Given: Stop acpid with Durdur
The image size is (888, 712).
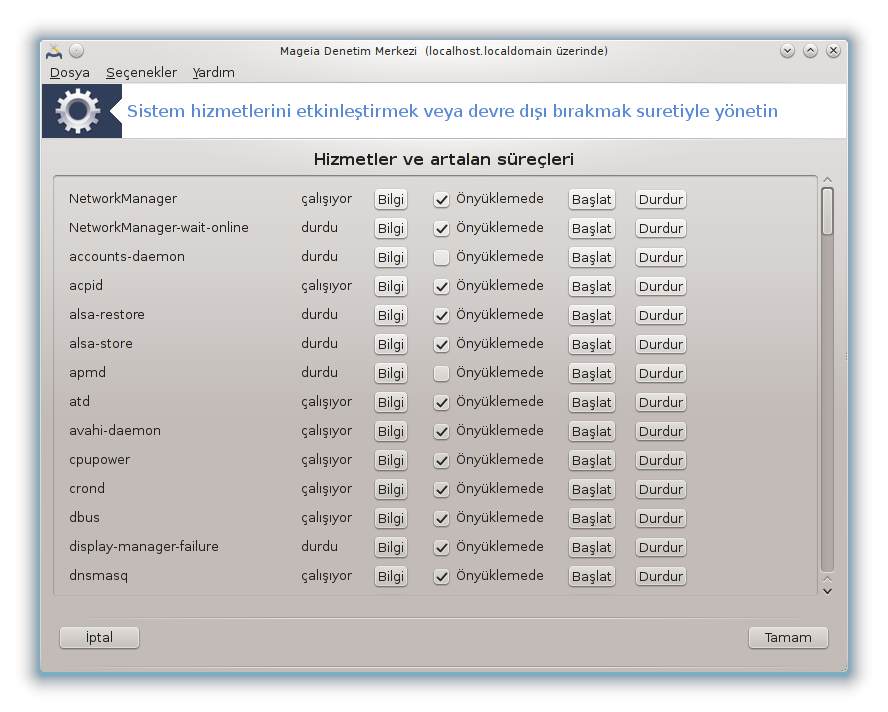Looking at the screenshot, I should click(x=661, y=286).
